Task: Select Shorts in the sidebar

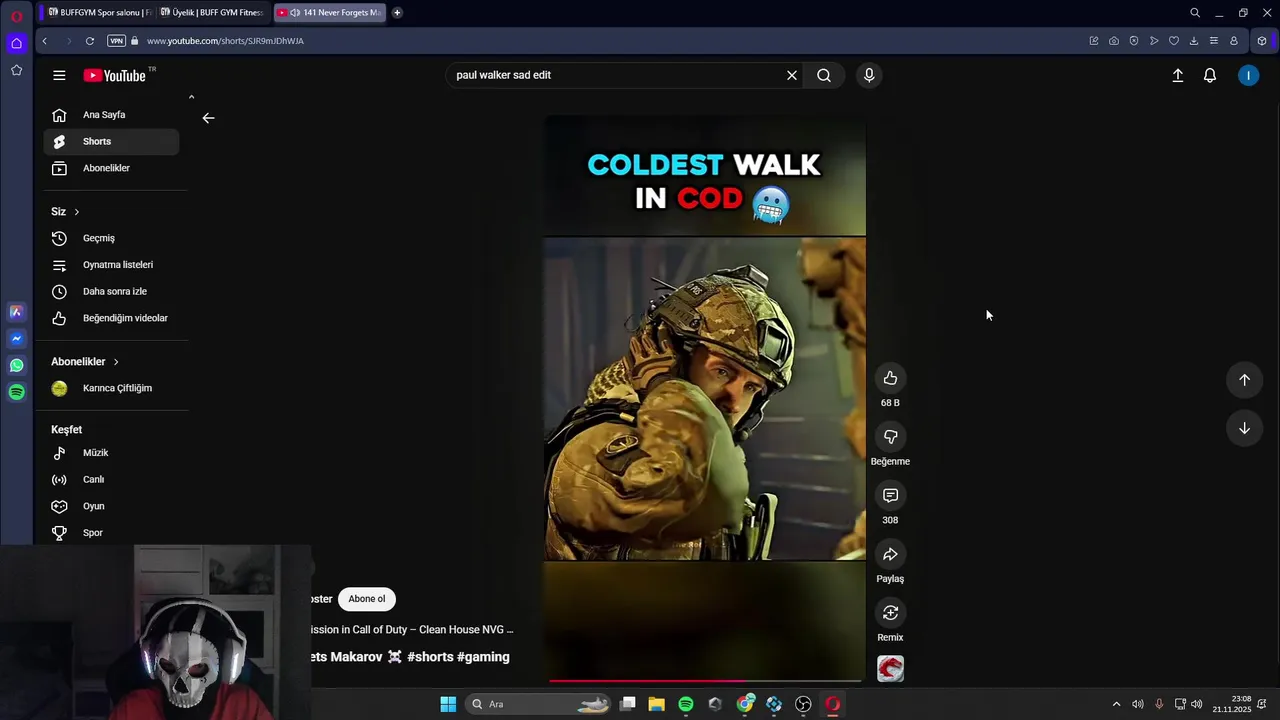Action: click(111, 141)
